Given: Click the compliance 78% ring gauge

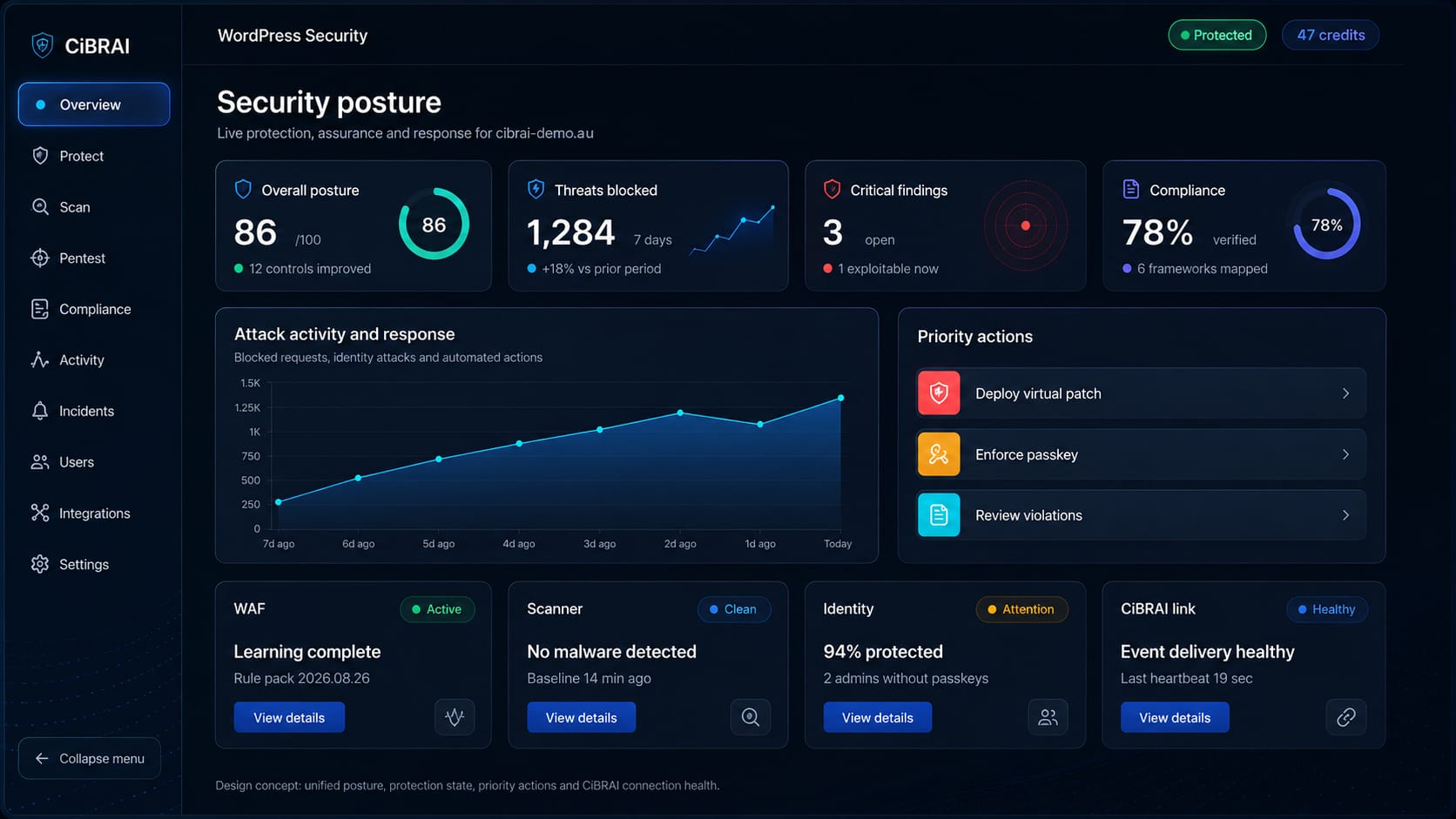Looking at the screenshot, I should point(1326,225).
